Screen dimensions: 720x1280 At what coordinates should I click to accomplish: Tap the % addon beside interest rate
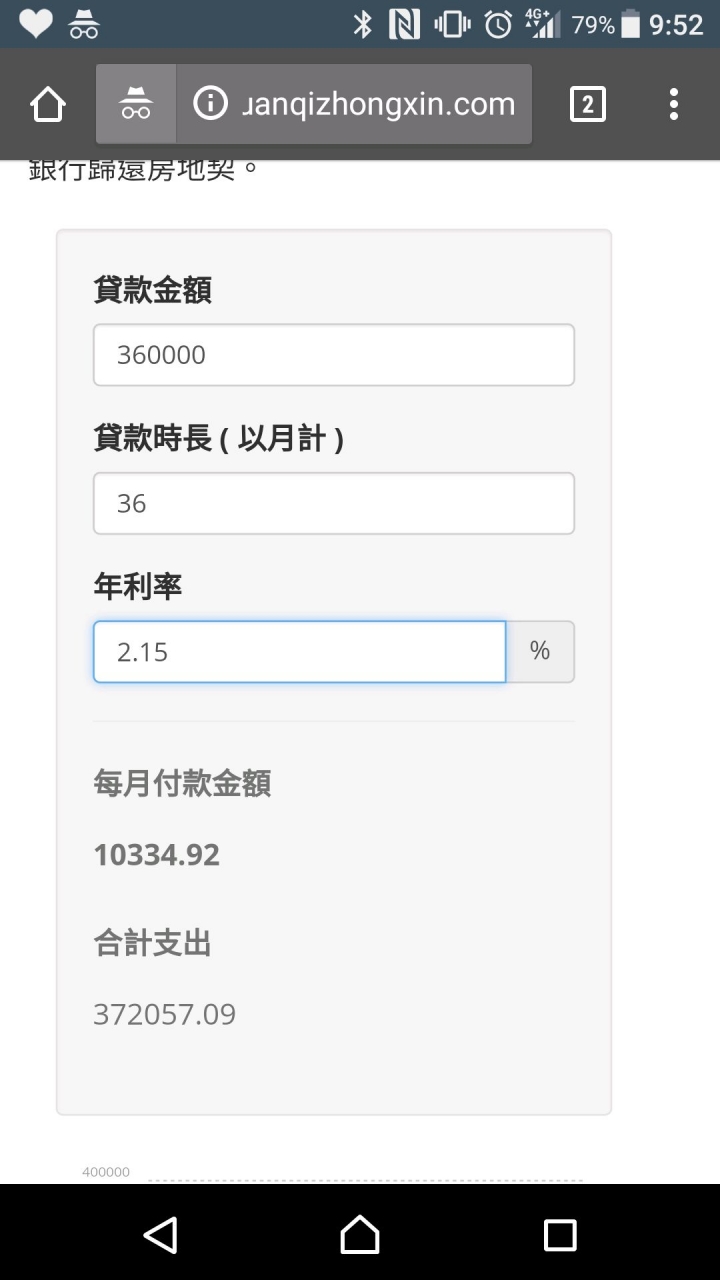[540, 652]
